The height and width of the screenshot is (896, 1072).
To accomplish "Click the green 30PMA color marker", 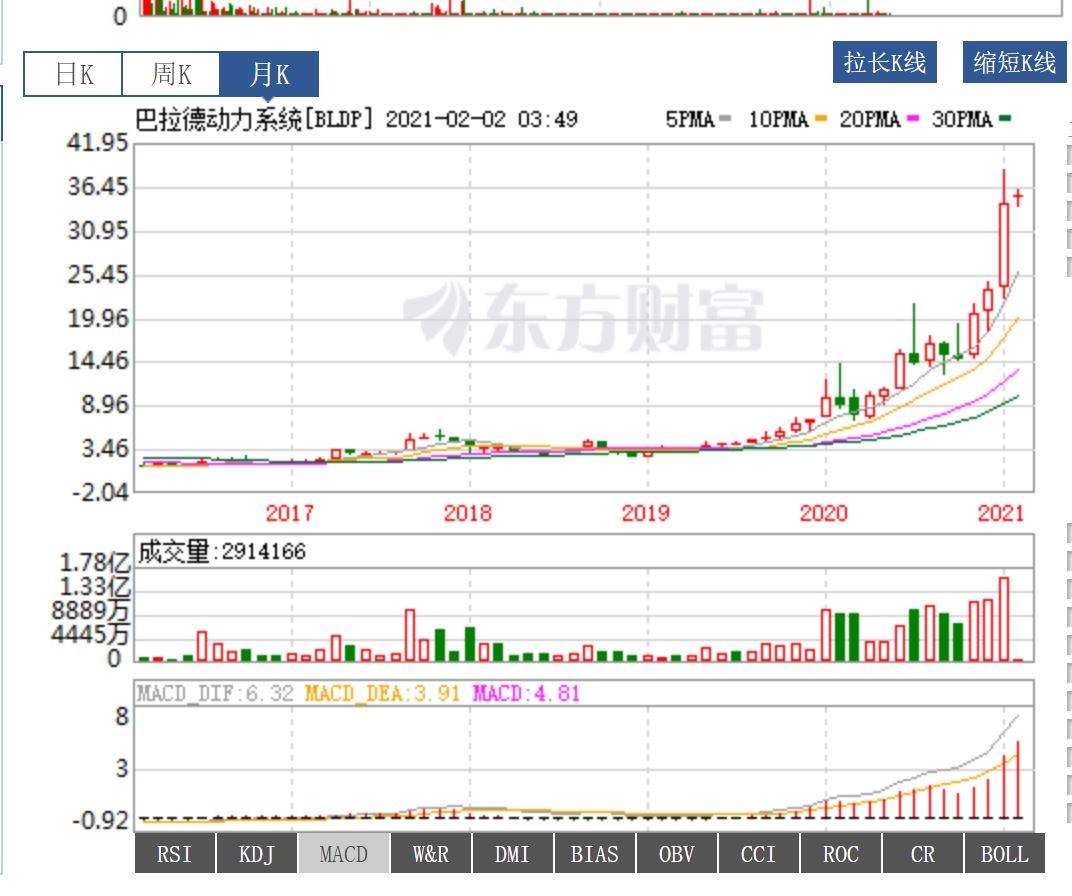I will click(1004, 119).
